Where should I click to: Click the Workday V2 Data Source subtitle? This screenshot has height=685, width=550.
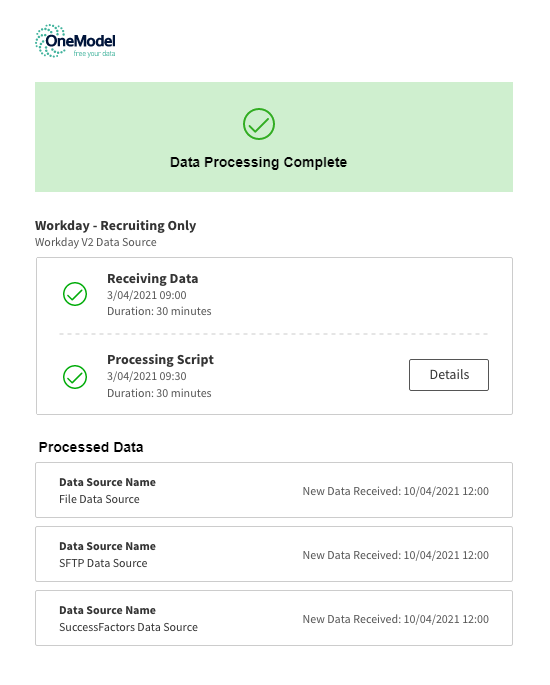(x=96, y=242)
